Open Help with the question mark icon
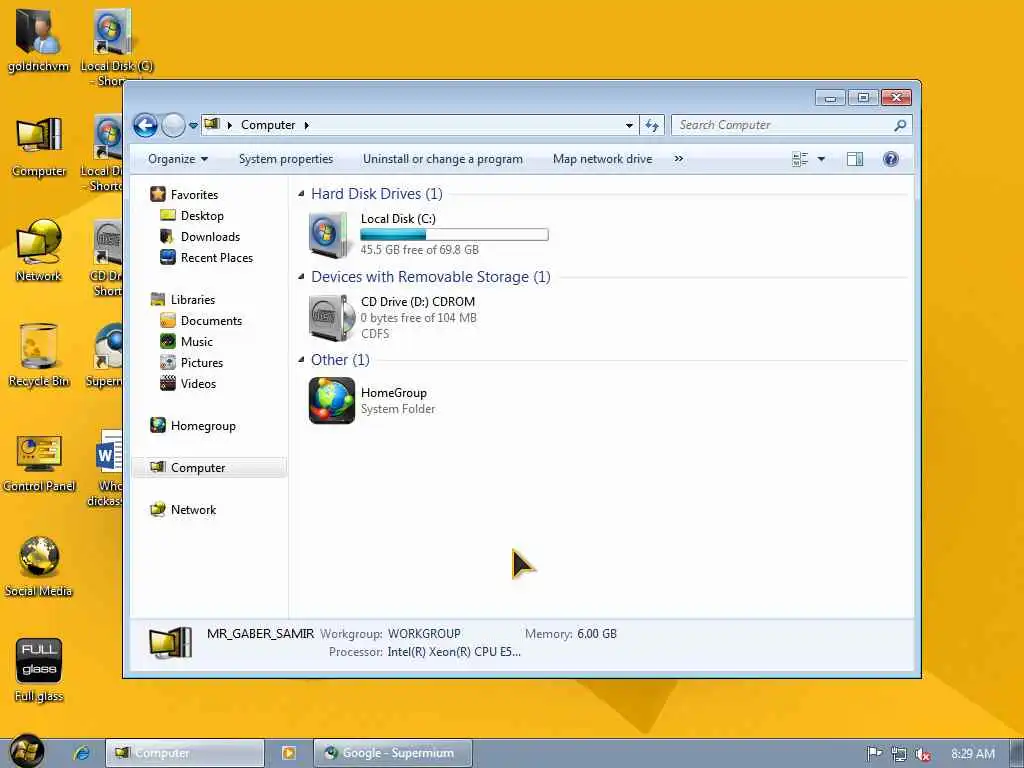 coord(891,159)
